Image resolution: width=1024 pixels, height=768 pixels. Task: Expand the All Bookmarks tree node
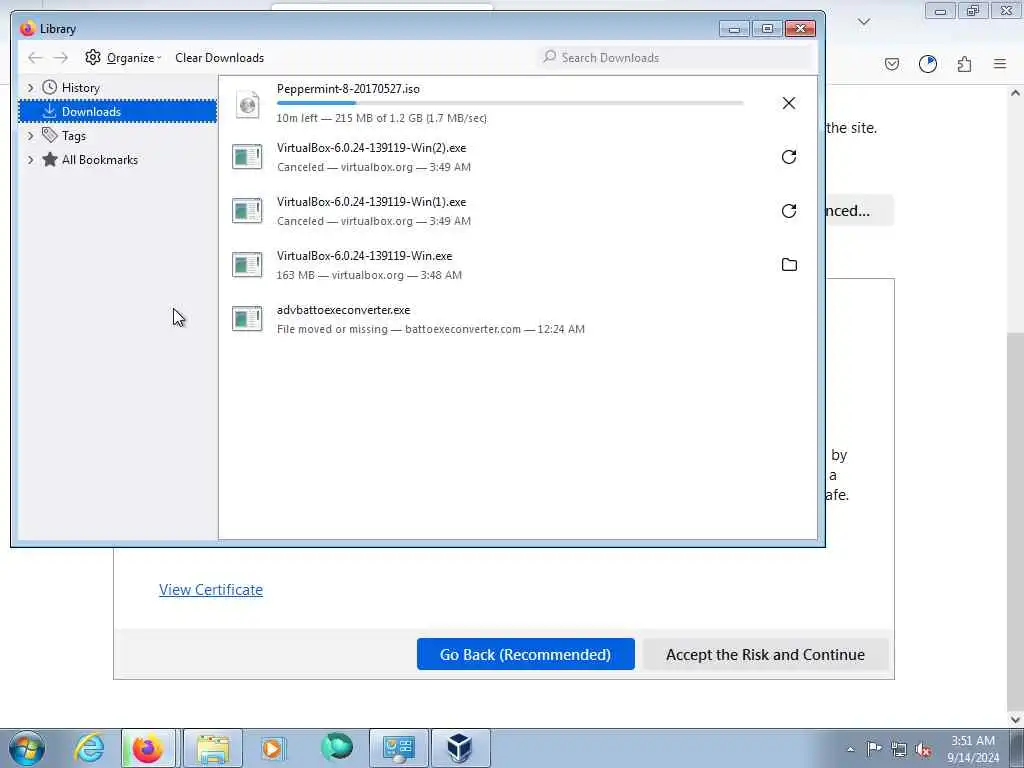tap(30, 160)
